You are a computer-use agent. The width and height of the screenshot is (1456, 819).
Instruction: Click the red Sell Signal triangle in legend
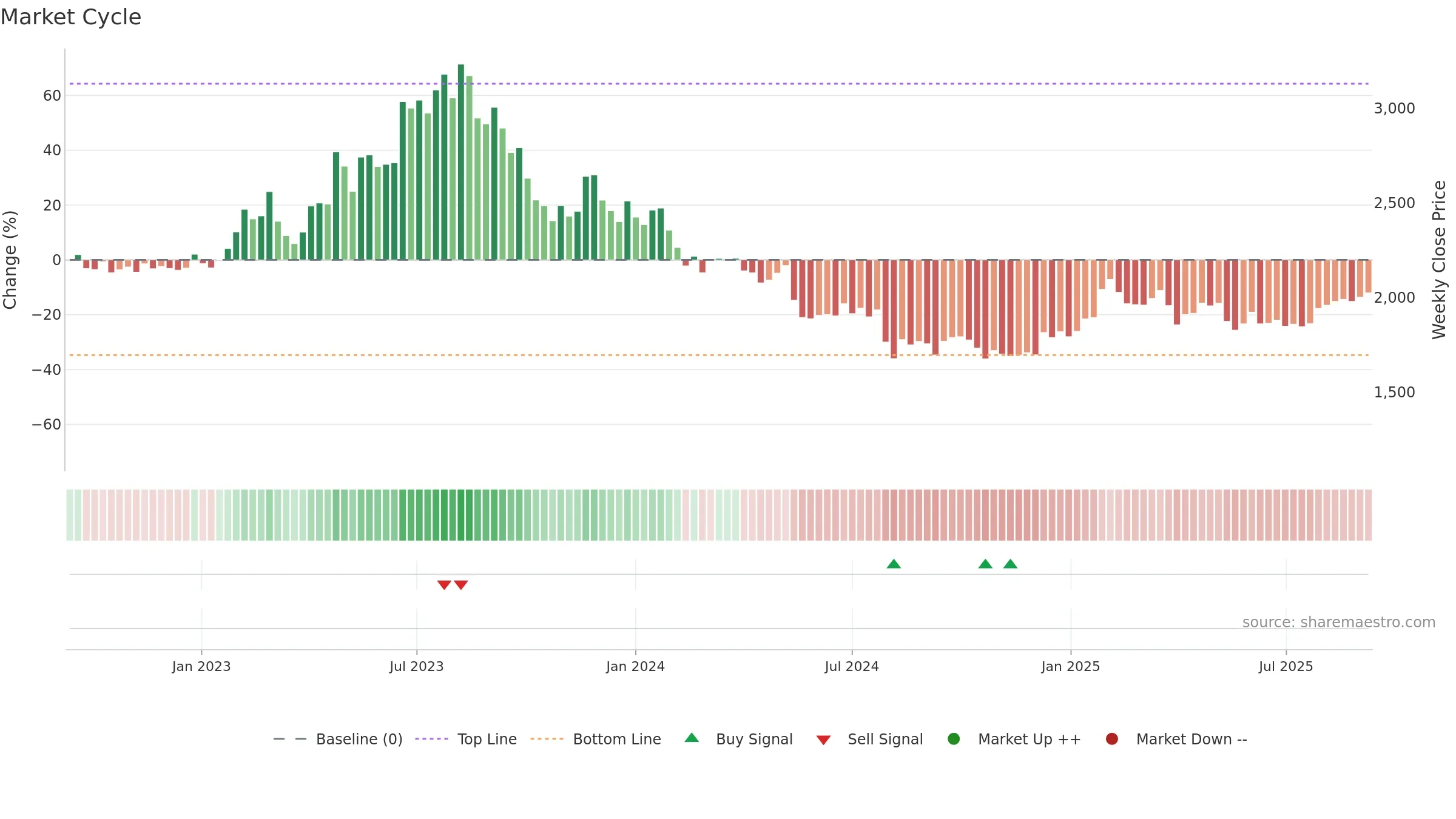(823, 740)
